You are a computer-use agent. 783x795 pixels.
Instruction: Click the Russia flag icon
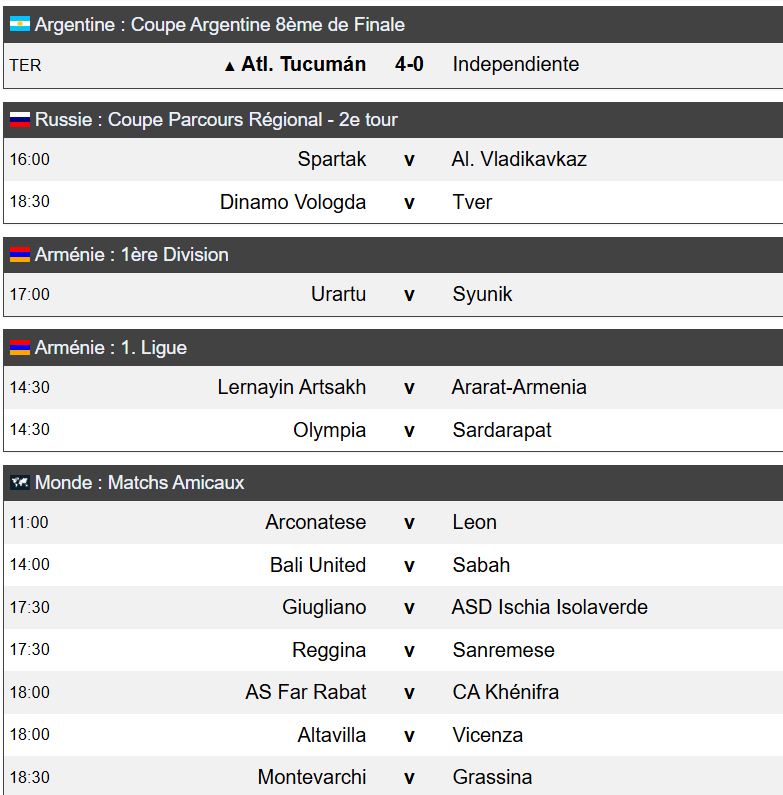[20, 119]
